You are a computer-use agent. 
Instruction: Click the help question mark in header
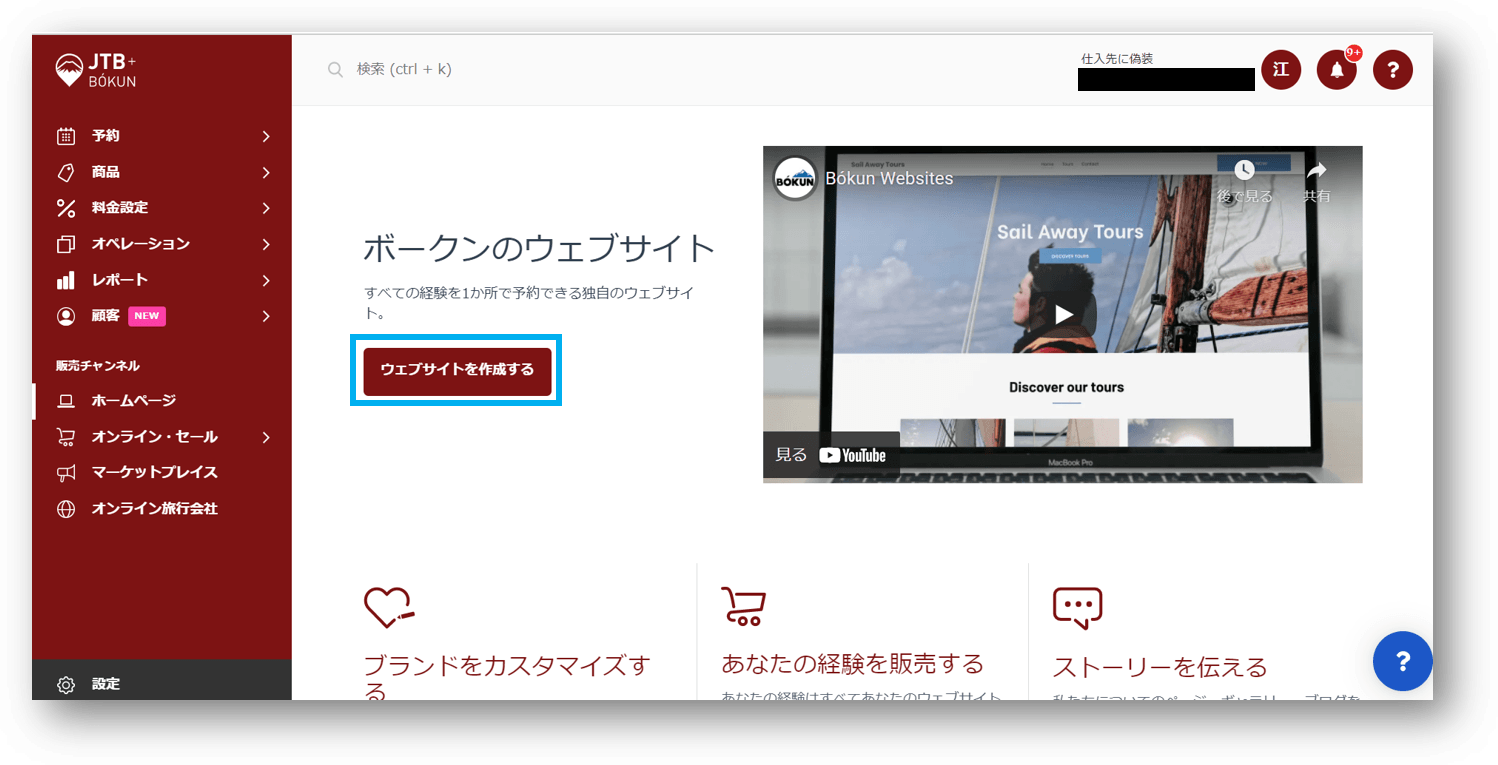tap(1392, 70)
